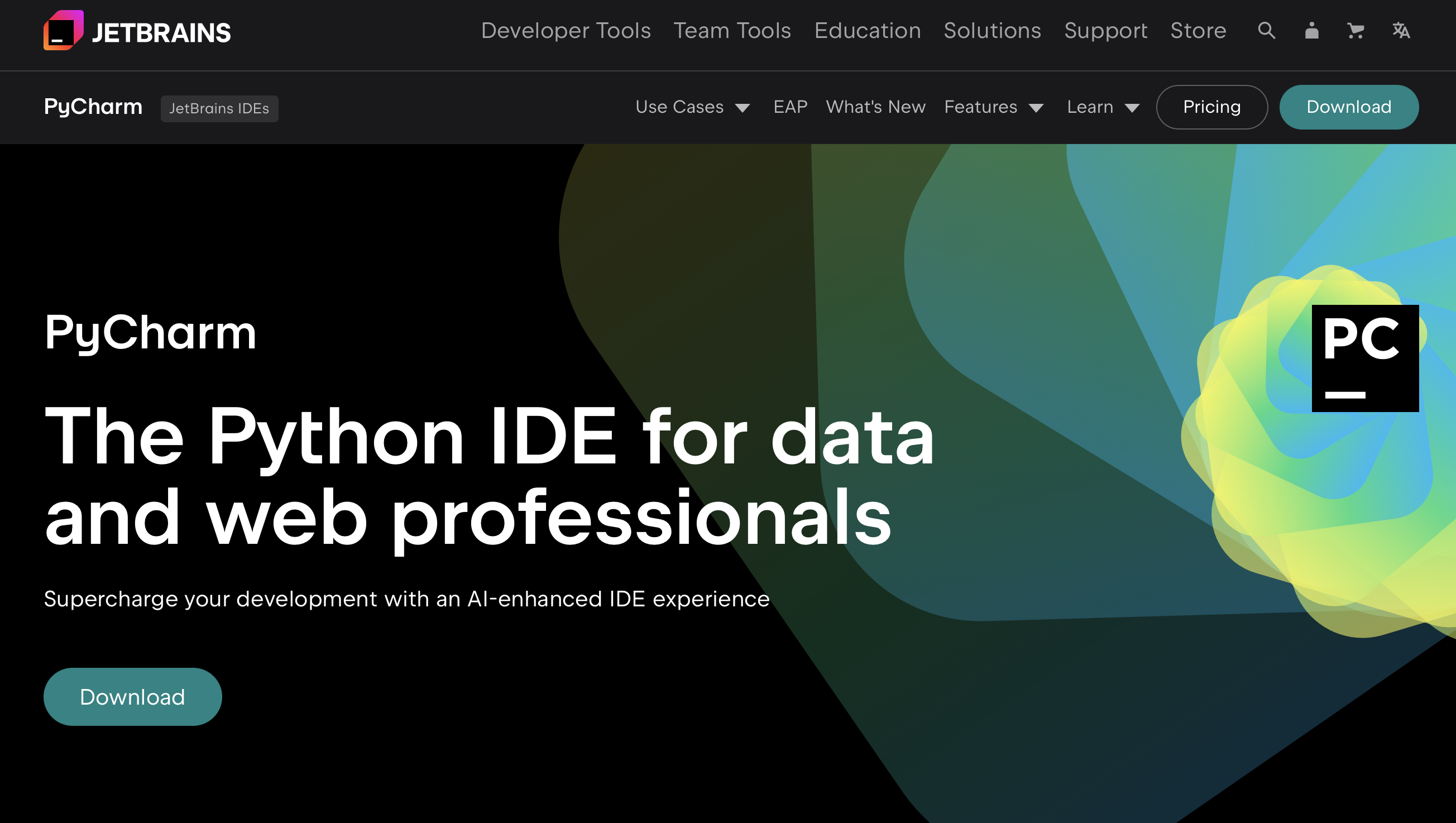Expand the Use Cases dropdown
Screen dimensions: 1456x823
(x=692, y=107)
